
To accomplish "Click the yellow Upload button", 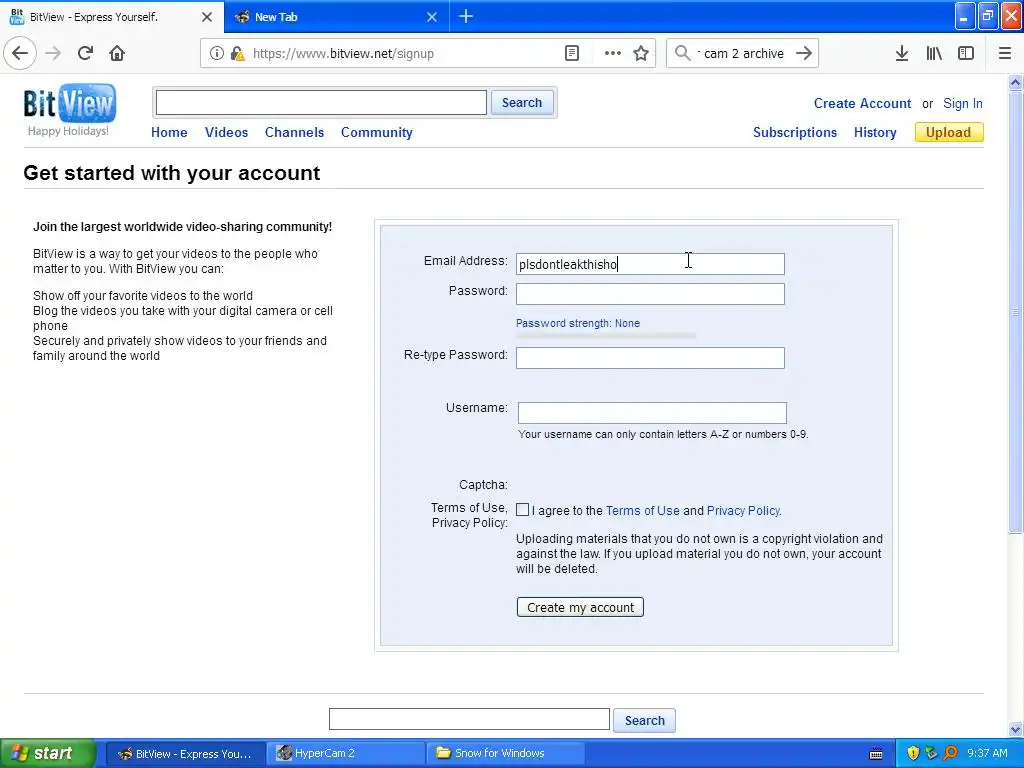I will click(x=949, y=132).
